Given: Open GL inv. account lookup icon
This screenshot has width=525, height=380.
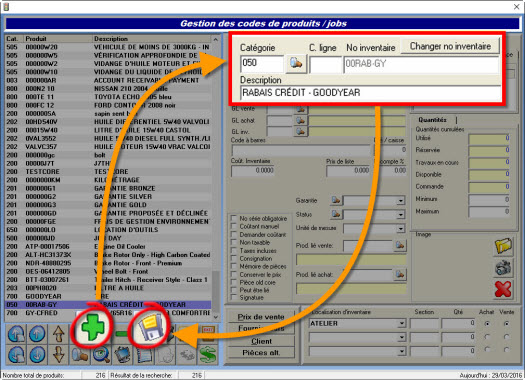Looking at the screenshot, I should point(301,132).
